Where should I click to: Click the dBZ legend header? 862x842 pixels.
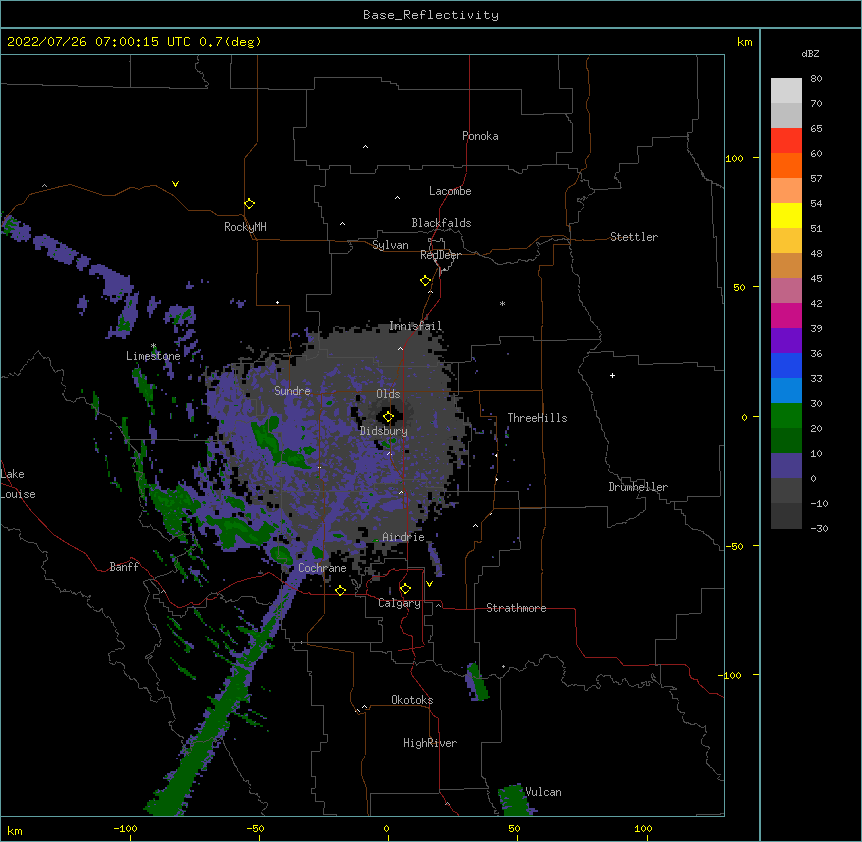tap(810, 54)
